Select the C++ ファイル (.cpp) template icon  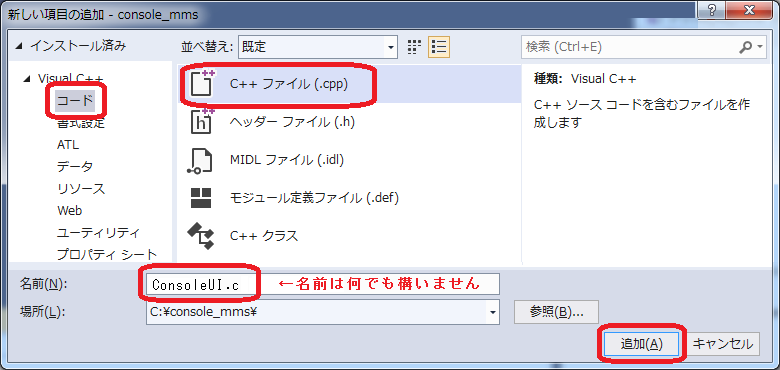point(201,84)
